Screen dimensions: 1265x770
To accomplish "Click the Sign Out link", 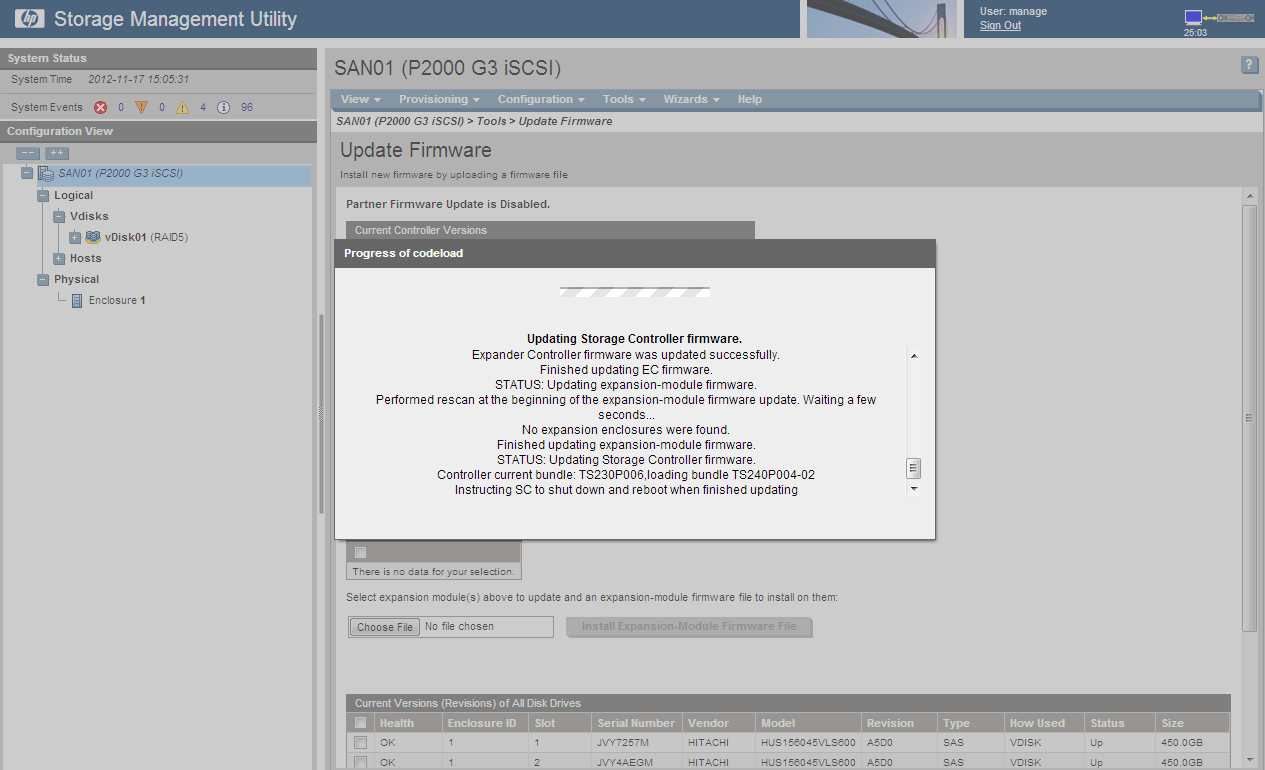I will (x=1000, y=25).
